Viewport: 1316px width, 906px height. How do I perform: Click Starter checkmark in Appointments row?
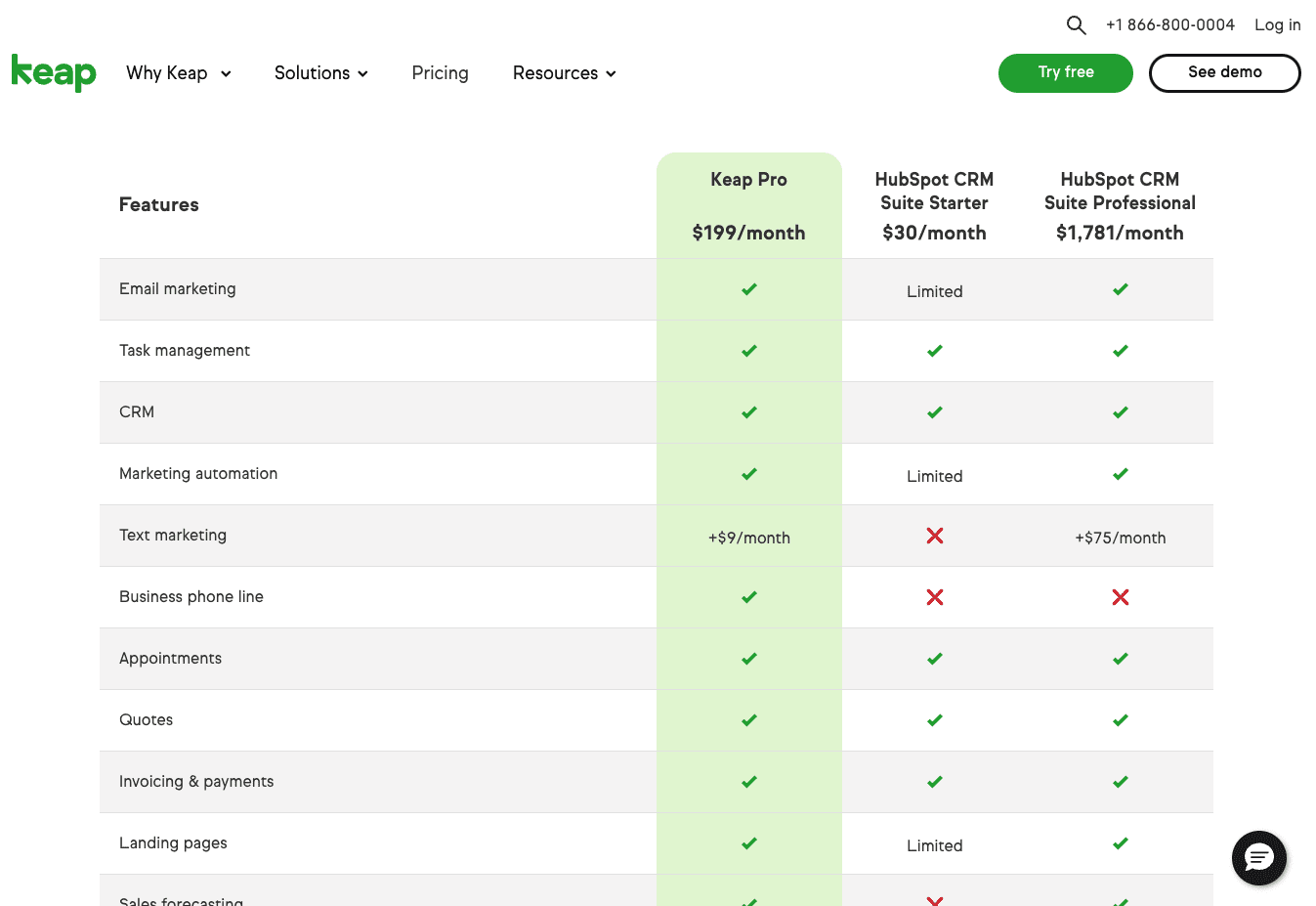[935, 659]
